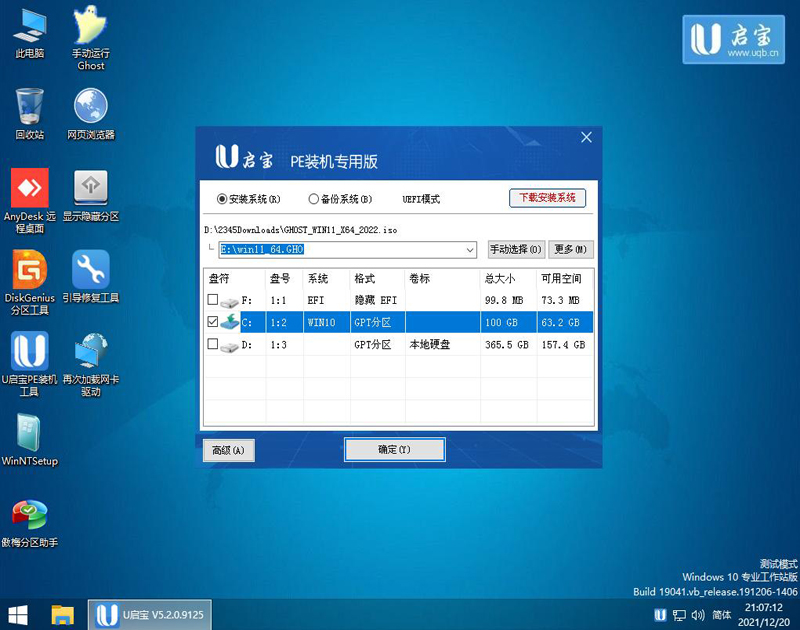
Task: Click the 卷标 column header
Action: coord(442,279)
